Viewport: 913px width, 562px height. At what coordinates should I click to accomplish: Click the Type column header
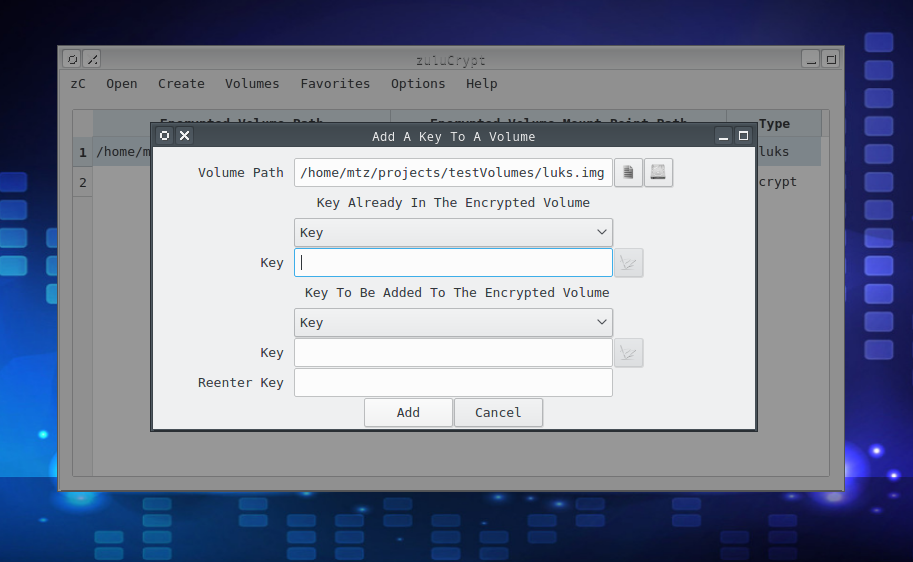point(774,123)
